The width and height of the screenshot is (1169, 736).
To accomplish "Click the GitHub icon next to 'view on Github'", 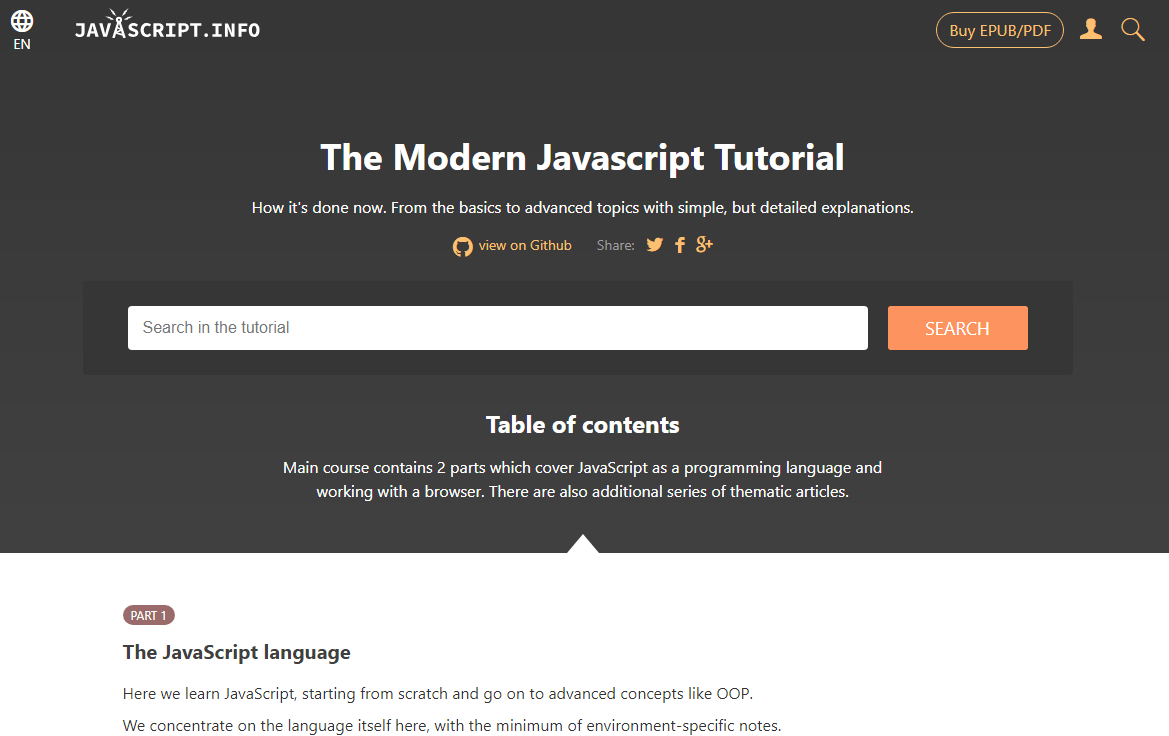I will (x=462, y=245).
